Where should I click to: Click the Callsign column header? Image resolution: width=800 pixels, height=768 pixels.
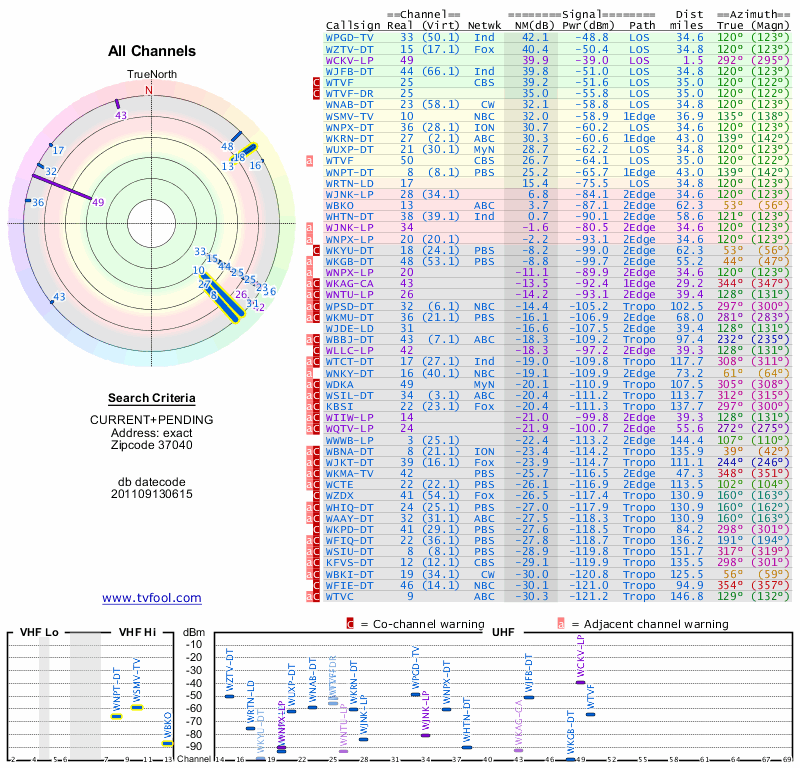click(353, 25)
